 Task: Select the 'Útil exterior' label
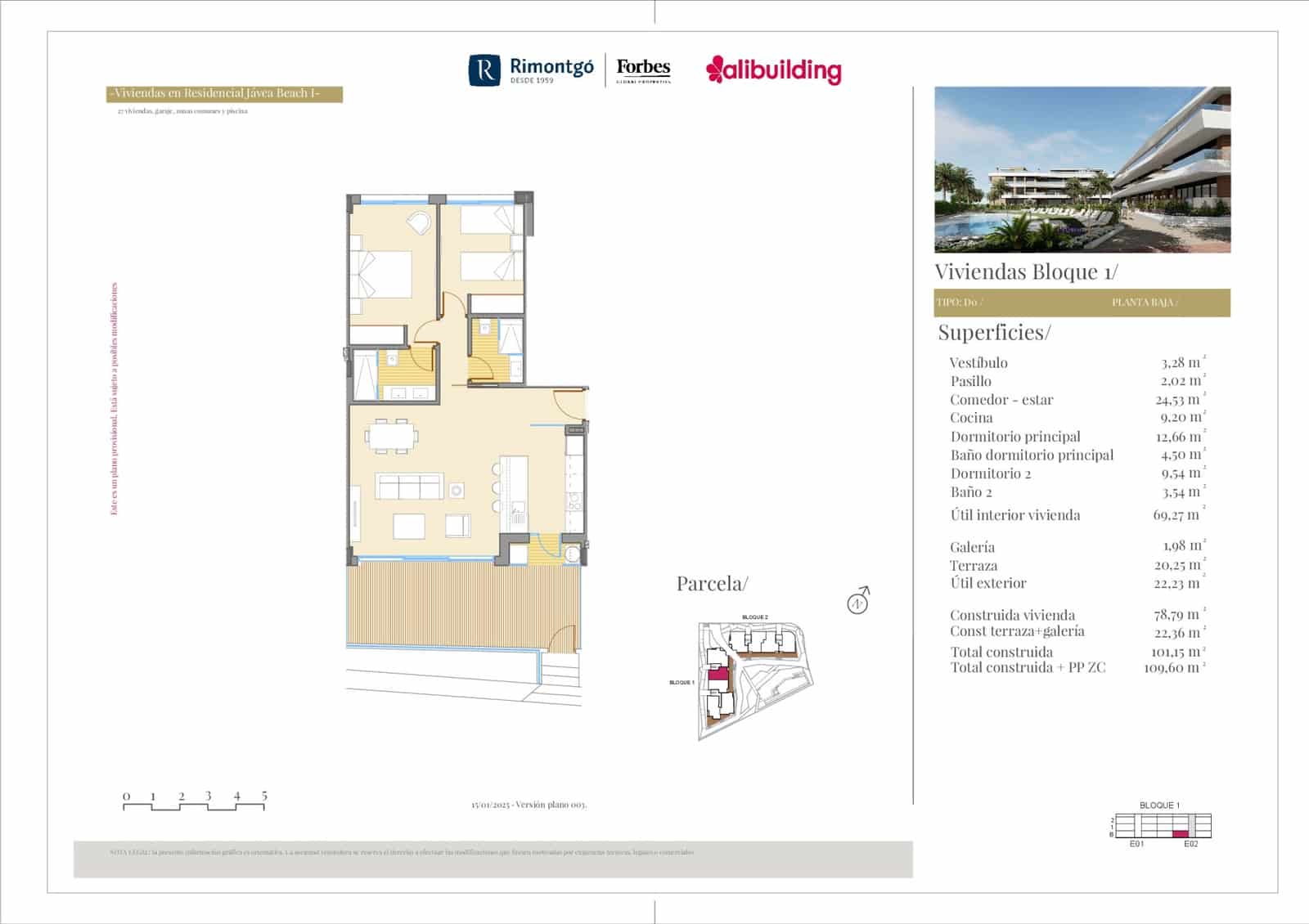click(988, 584)
